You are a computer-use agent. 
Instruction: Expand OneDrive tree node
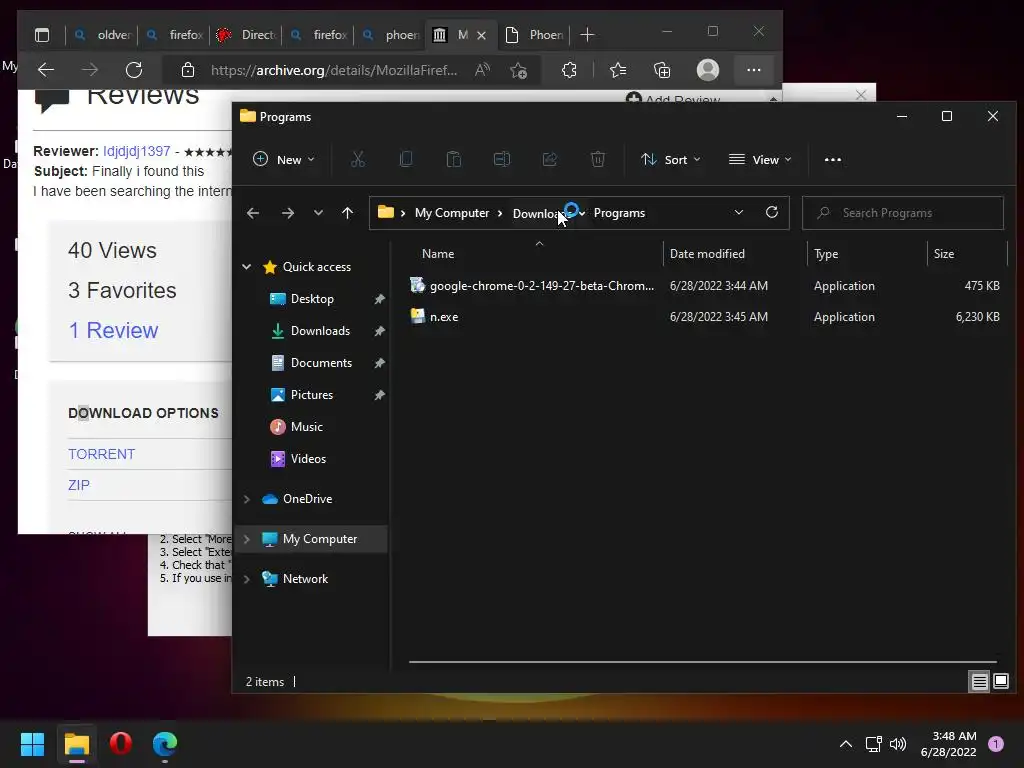tap(247, 499)
